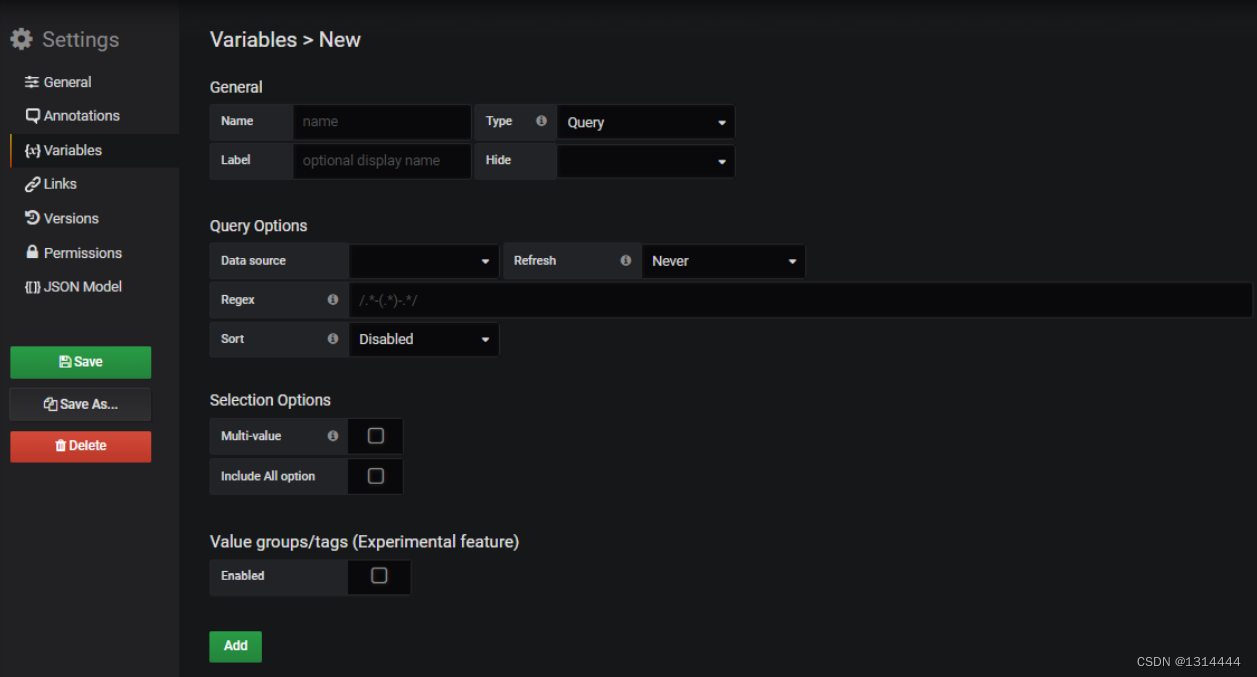The width and height of the screenshot is (1257, 677).
Task: Click the Value groups/tags heading text
Action: 364,542
